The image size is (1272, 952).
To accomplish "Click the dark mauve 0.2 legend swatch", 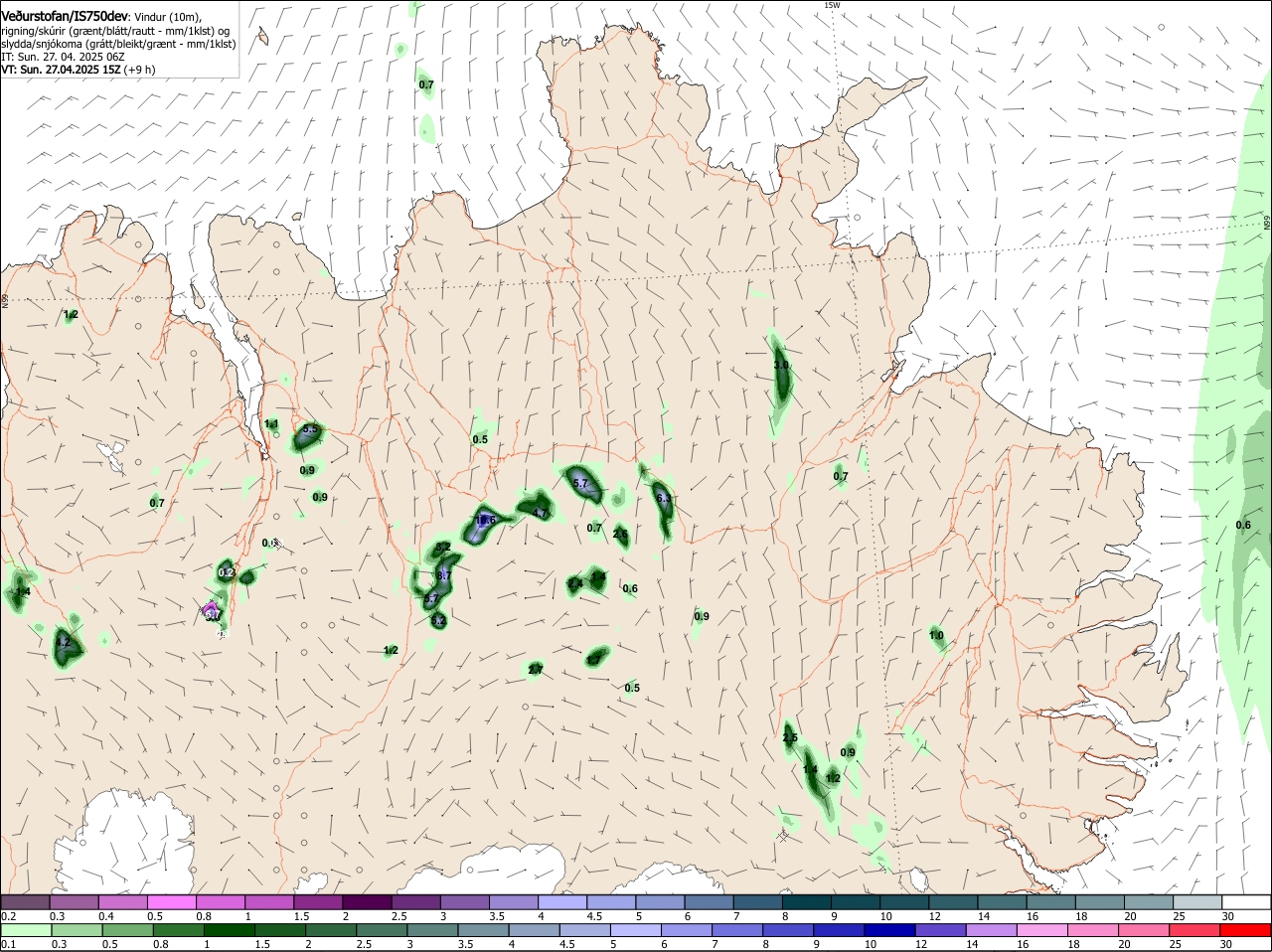I will pos(25,902).
